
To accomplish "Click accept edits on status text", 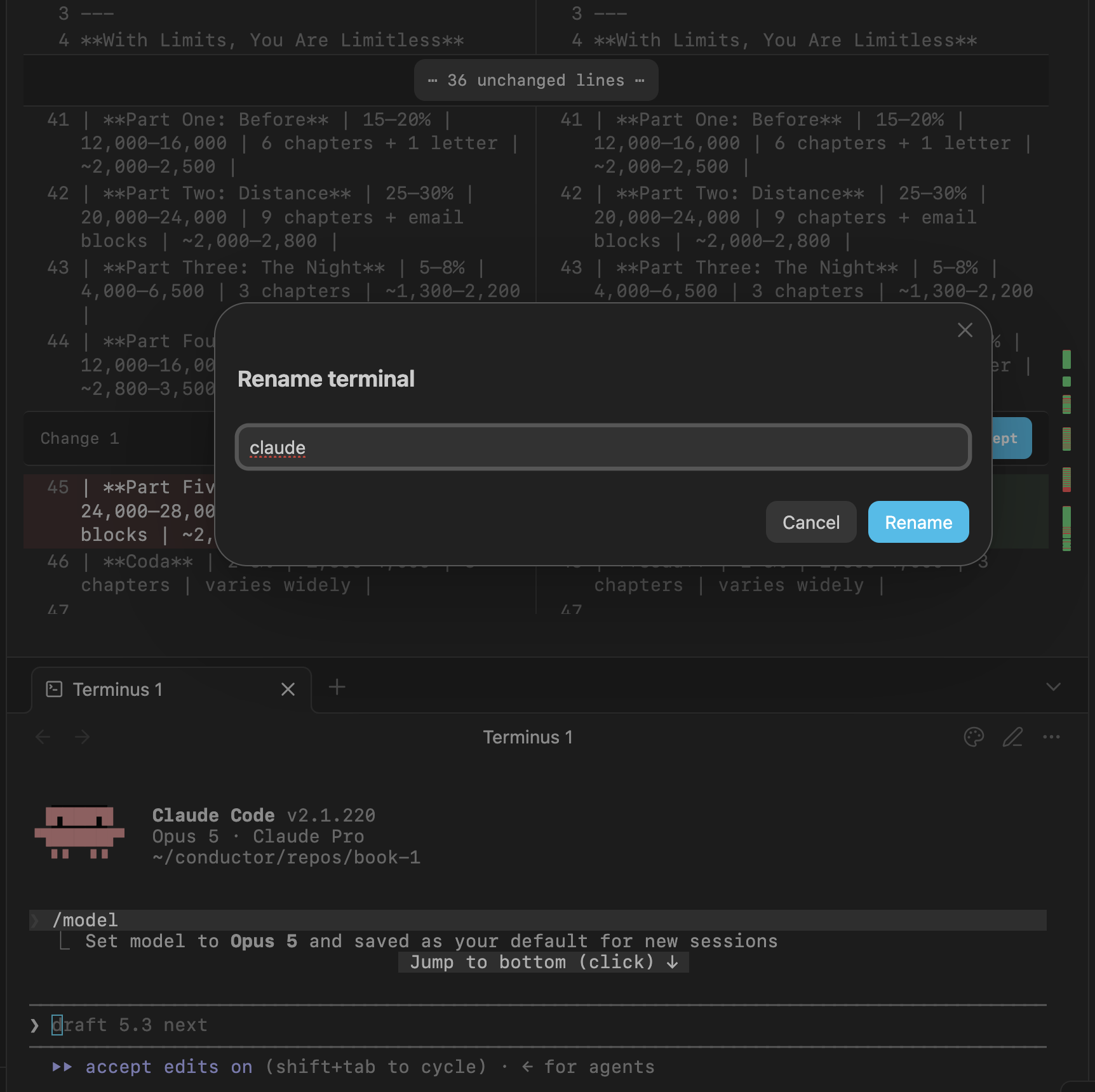I will pos(169,1067).
